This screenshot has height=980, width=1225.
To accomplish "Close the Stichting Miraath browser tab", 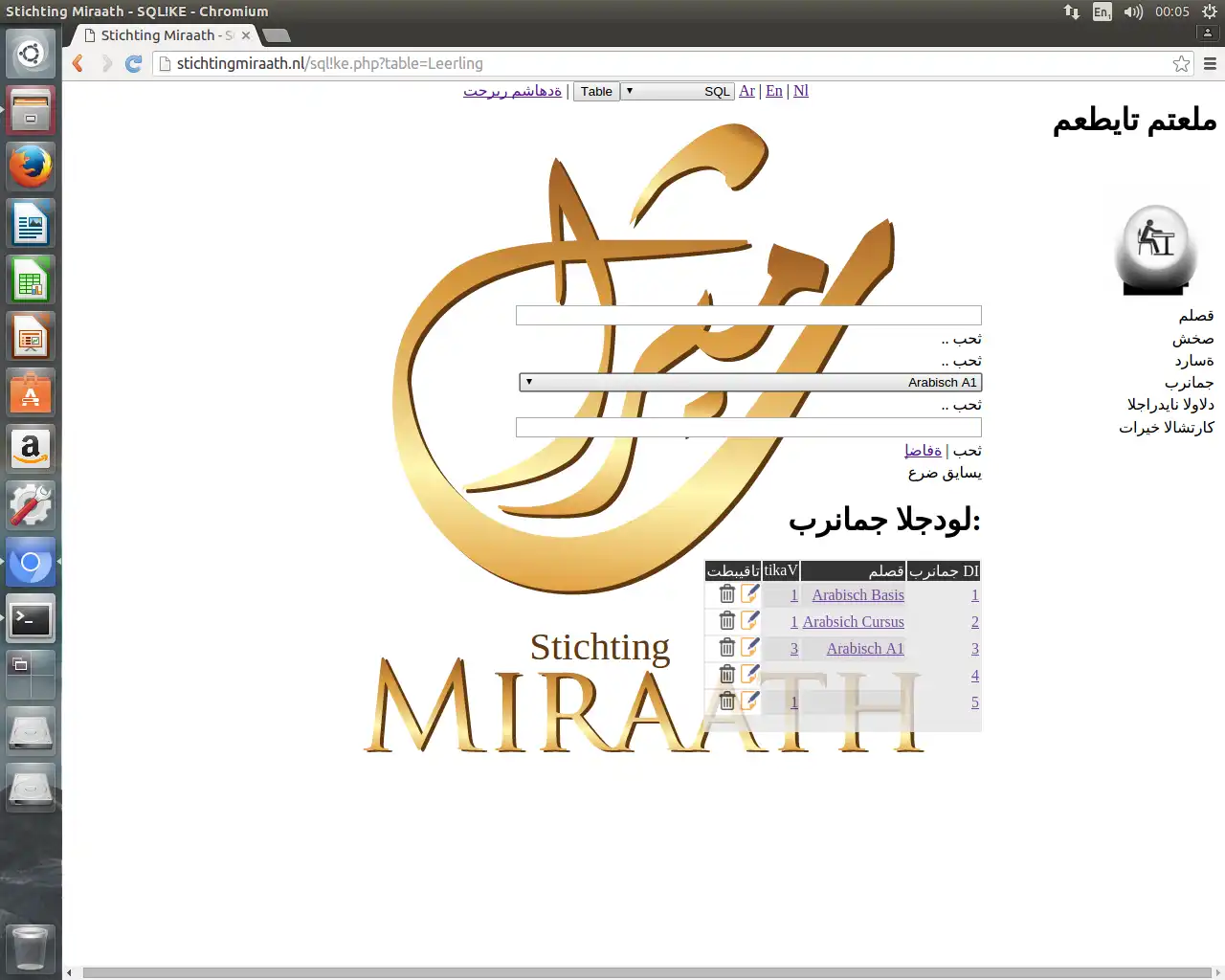I will click(246, 35).
